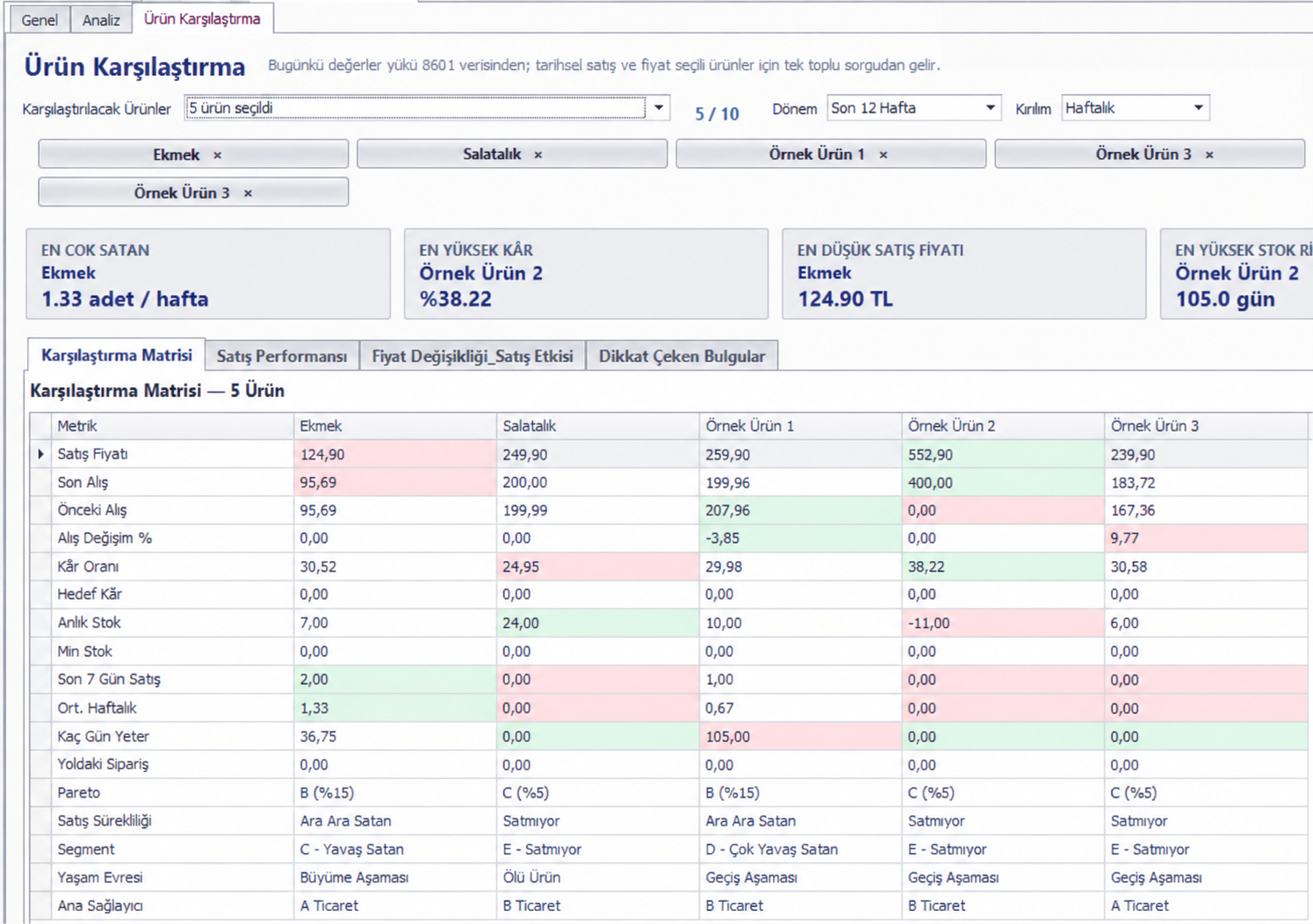Screen dimensions: 1313x924
Task: Expand the Dönem period dropdown
Action: [990, 108]
